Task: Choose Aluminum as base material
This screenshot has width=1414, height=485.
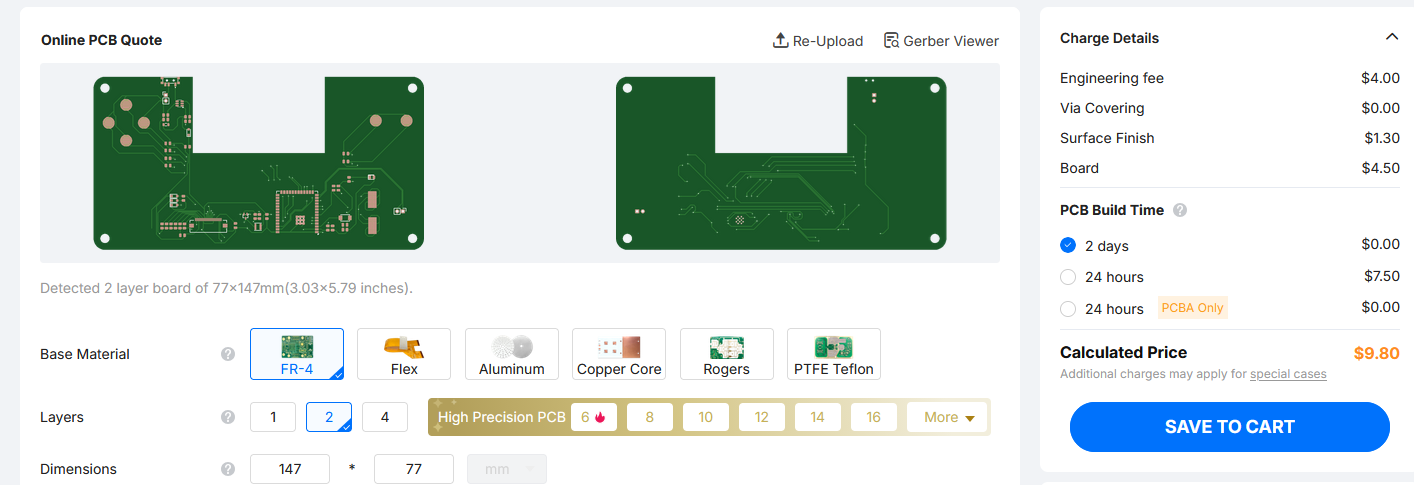Action: (511, 354)
